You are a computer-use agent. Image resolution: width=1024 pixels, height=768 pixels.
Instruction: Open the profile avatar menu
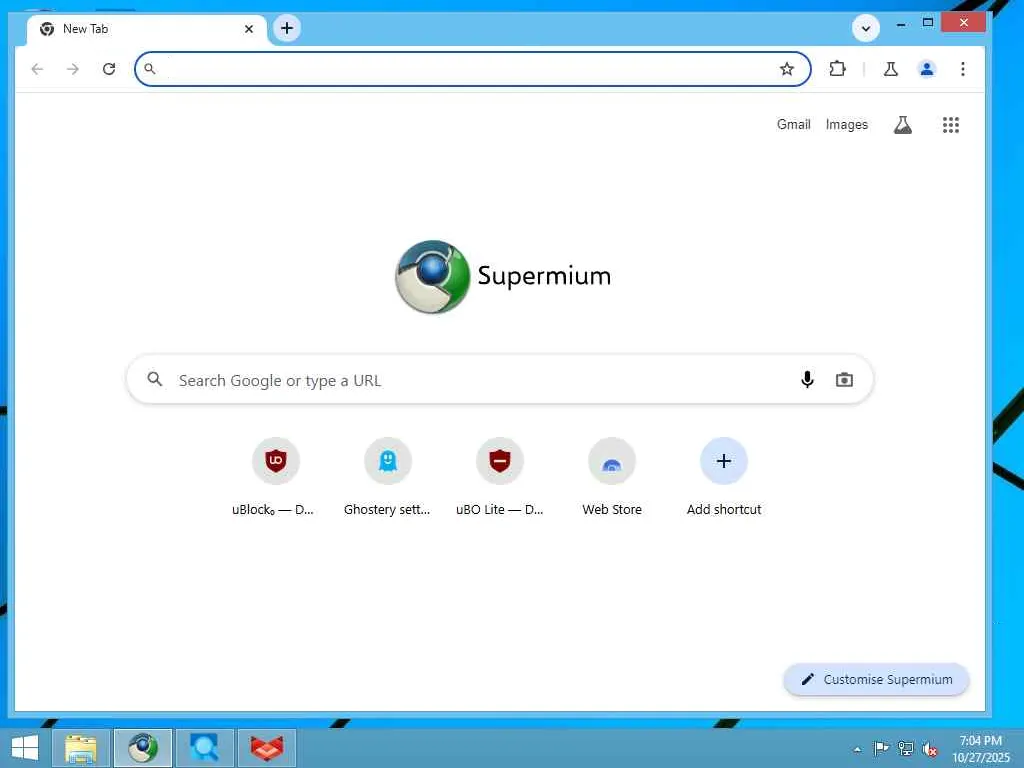click(x=927, y=69)
